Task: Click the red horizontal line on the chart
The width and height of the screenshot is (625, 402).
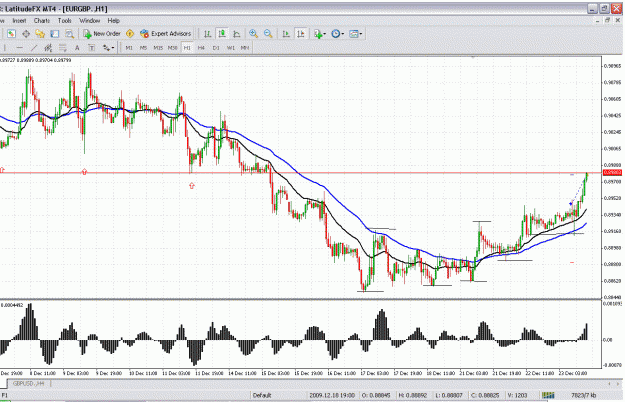Action: 301,173
